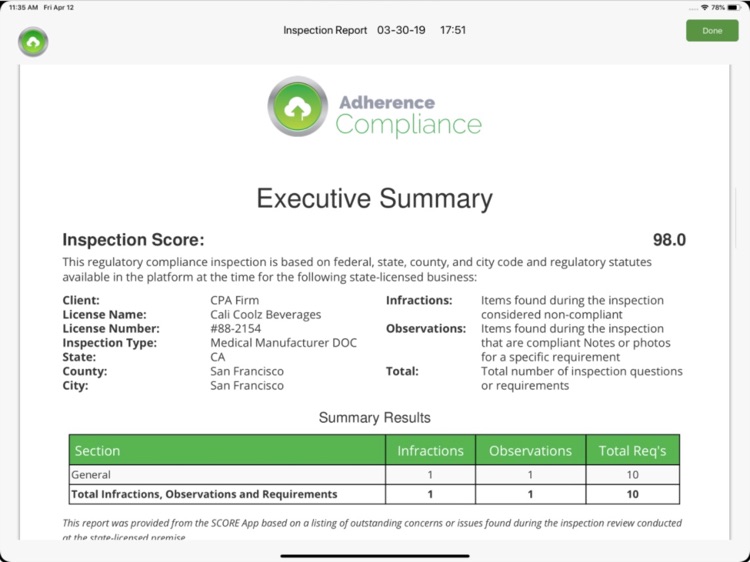
Task: Click General row Infractions cell 1
Action: 430,474
